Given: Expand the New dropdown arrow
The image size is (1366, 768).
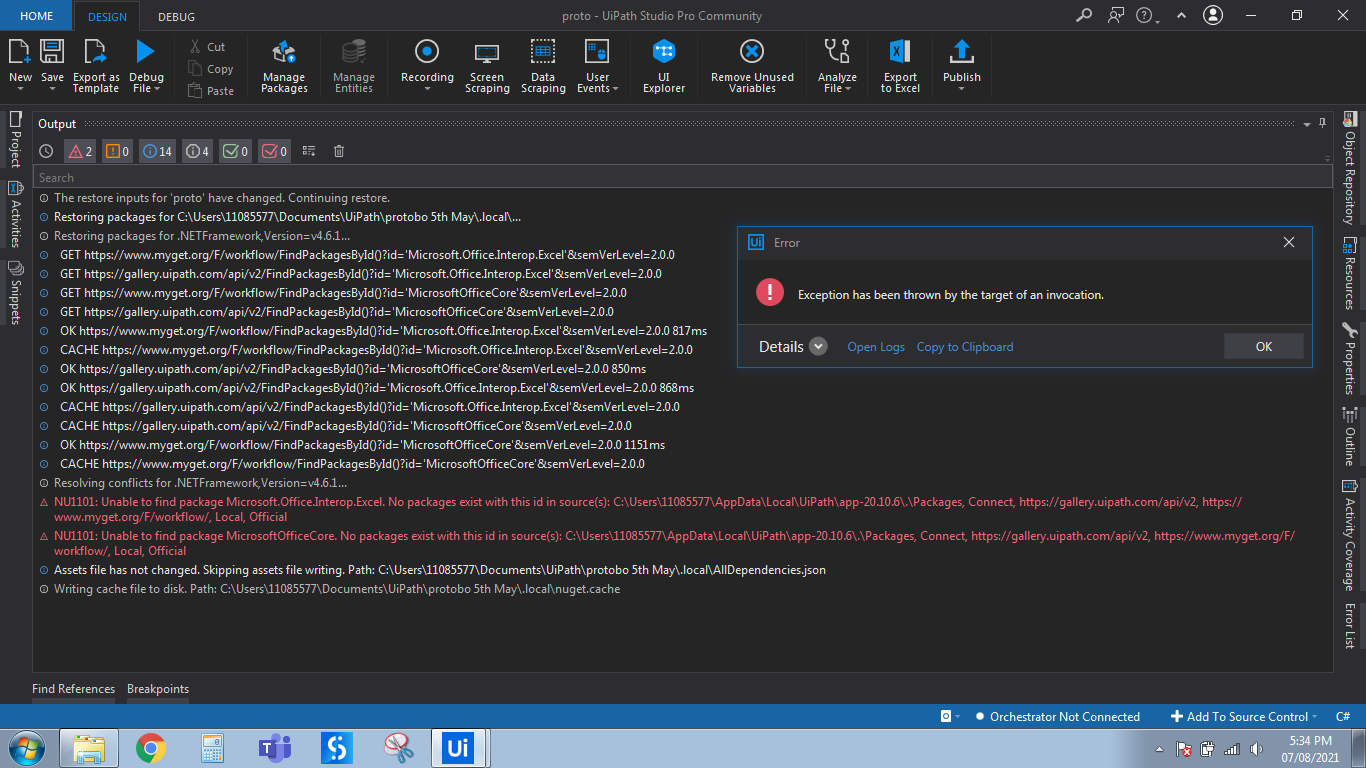Looking at the screenshot, I should pyautogui.click(x=20, y=89).
